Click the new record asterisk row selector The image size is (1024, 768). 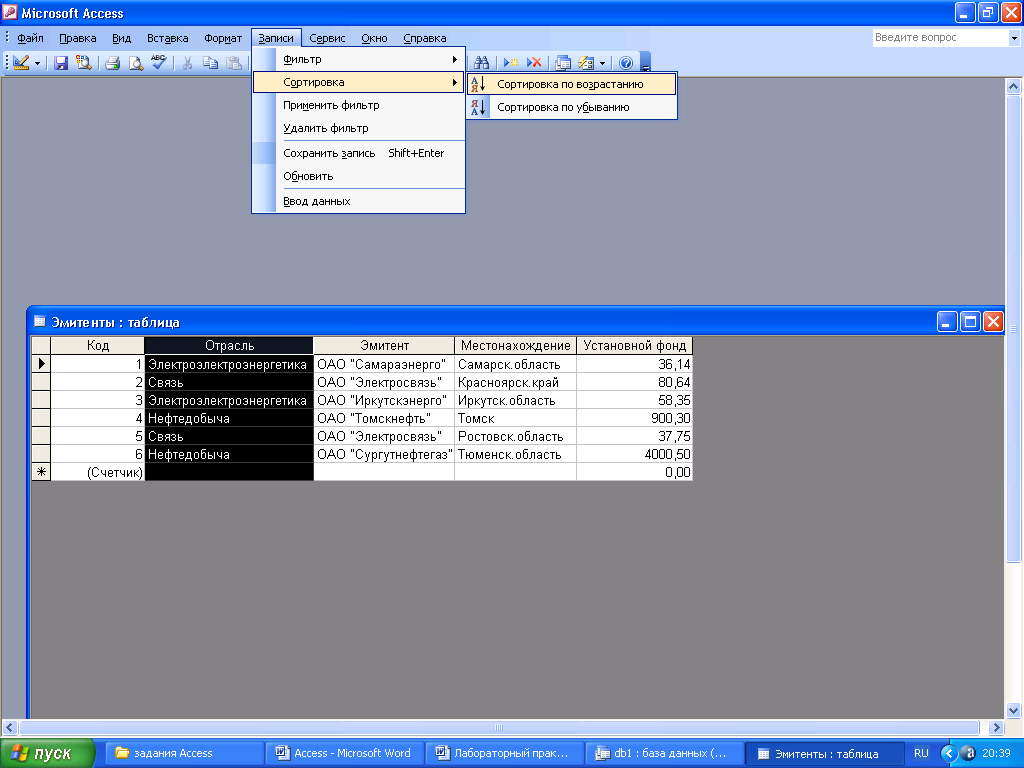click(x=41, y=472)
